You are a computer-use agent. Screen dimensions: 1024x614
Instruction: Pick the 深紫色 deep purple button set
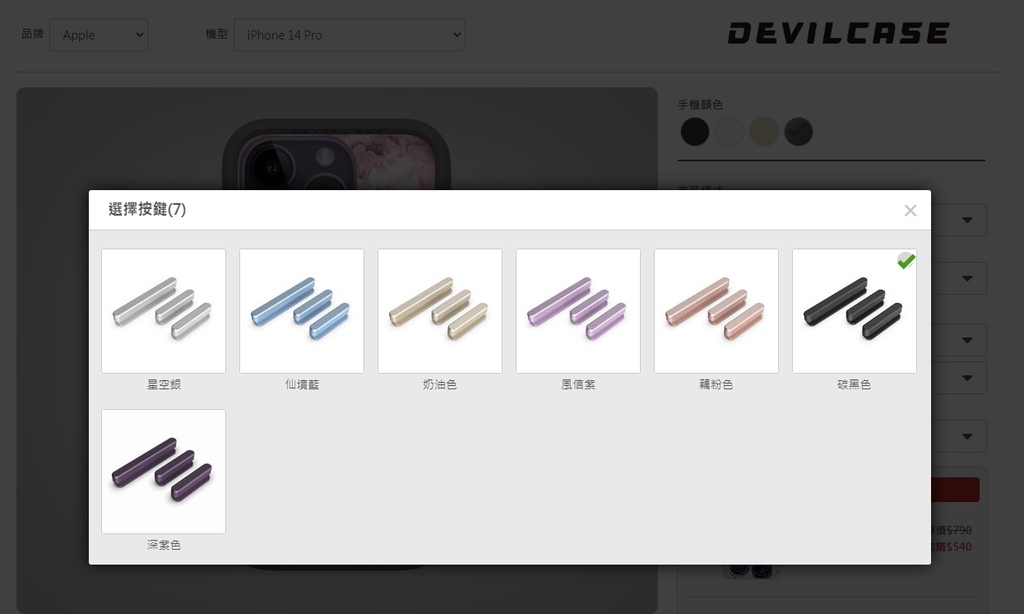163,472
